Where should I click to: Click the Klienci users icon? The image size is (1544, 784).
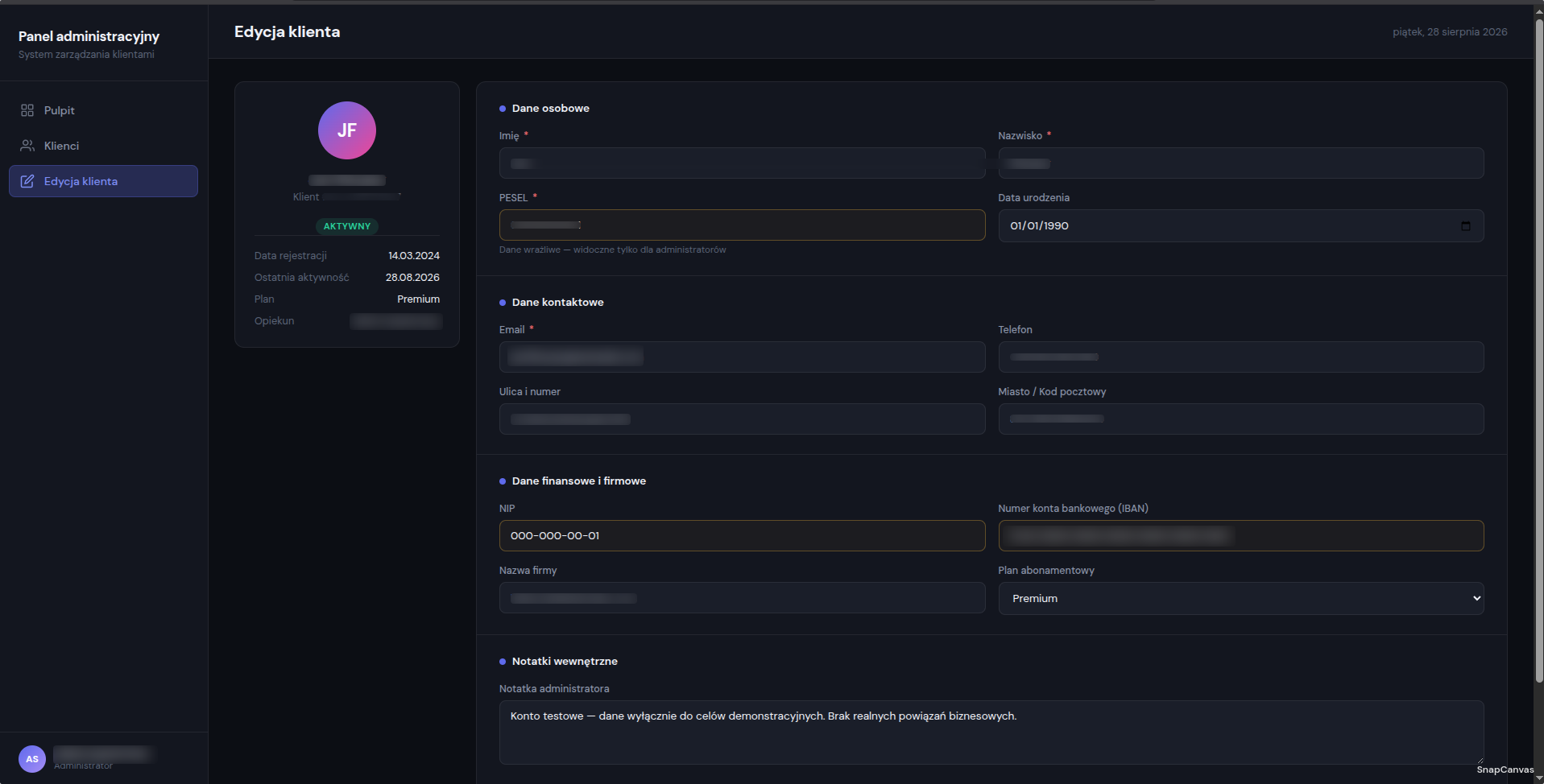click(x=27, y=146)
